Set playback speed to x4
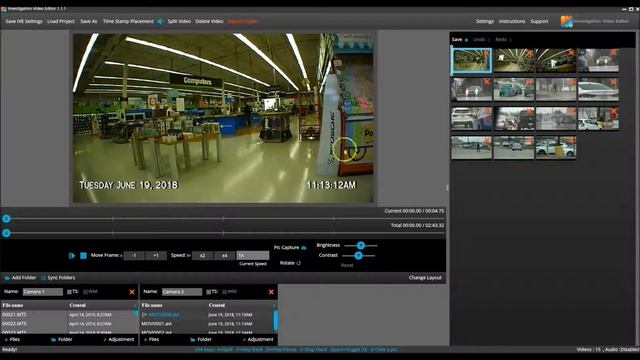The height and width of the screenshot is (360, 640). click(224, 256)
